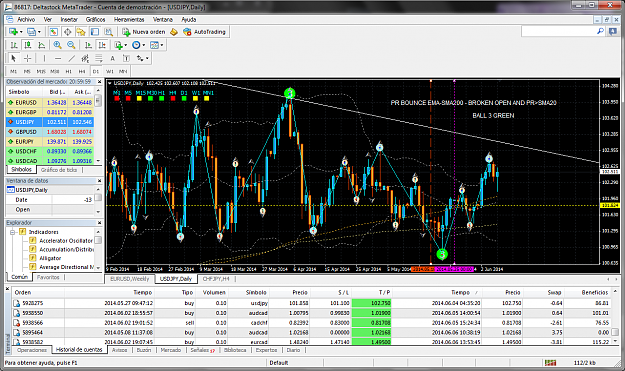The image size is (625, 371).
Task: Open the CHFJPY,H4 chart tab
Action: click(216, 279)
